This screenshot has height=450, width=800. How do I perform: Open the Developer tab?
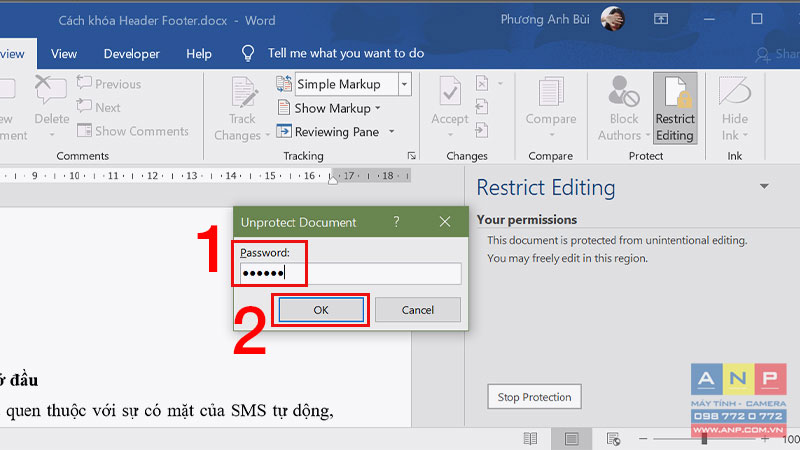point(132,54)
